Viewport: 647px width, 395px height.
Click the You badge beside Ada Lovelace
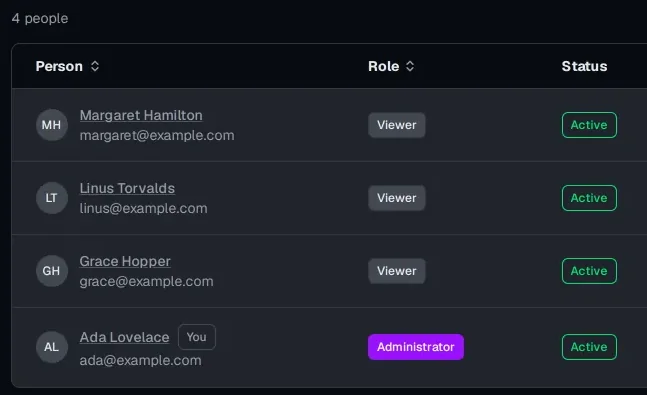point(196,337)
